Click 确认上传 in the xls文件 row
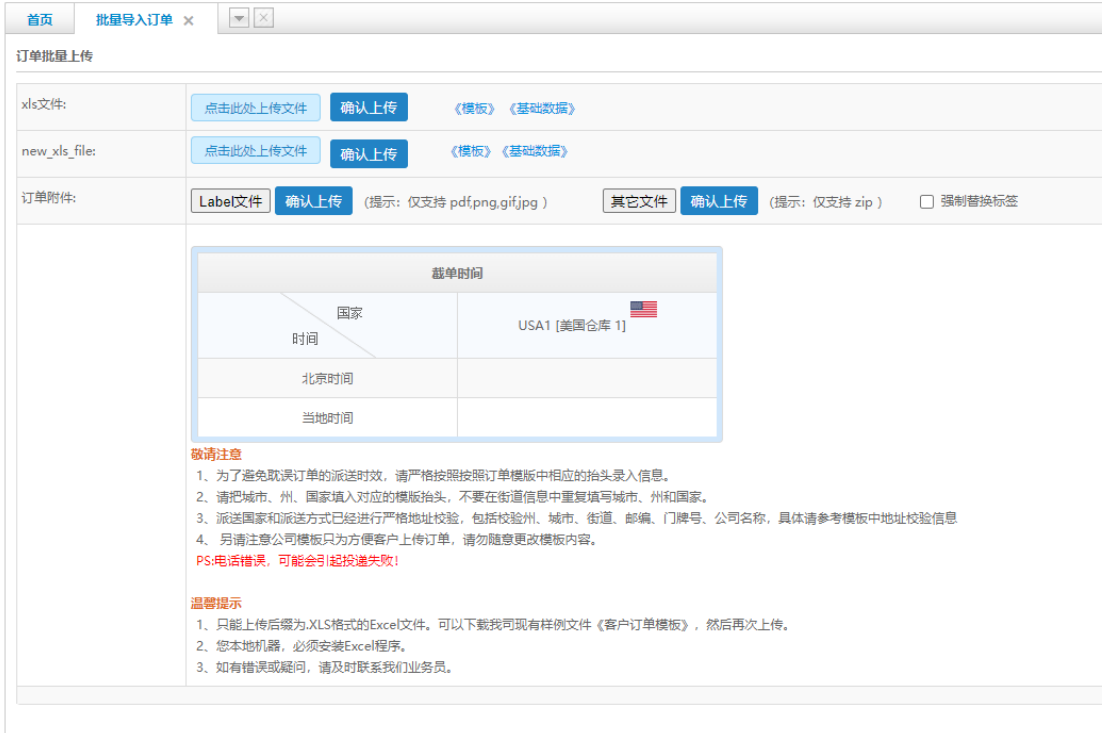Screen dimensions: 1109x733 click(369, 108)
